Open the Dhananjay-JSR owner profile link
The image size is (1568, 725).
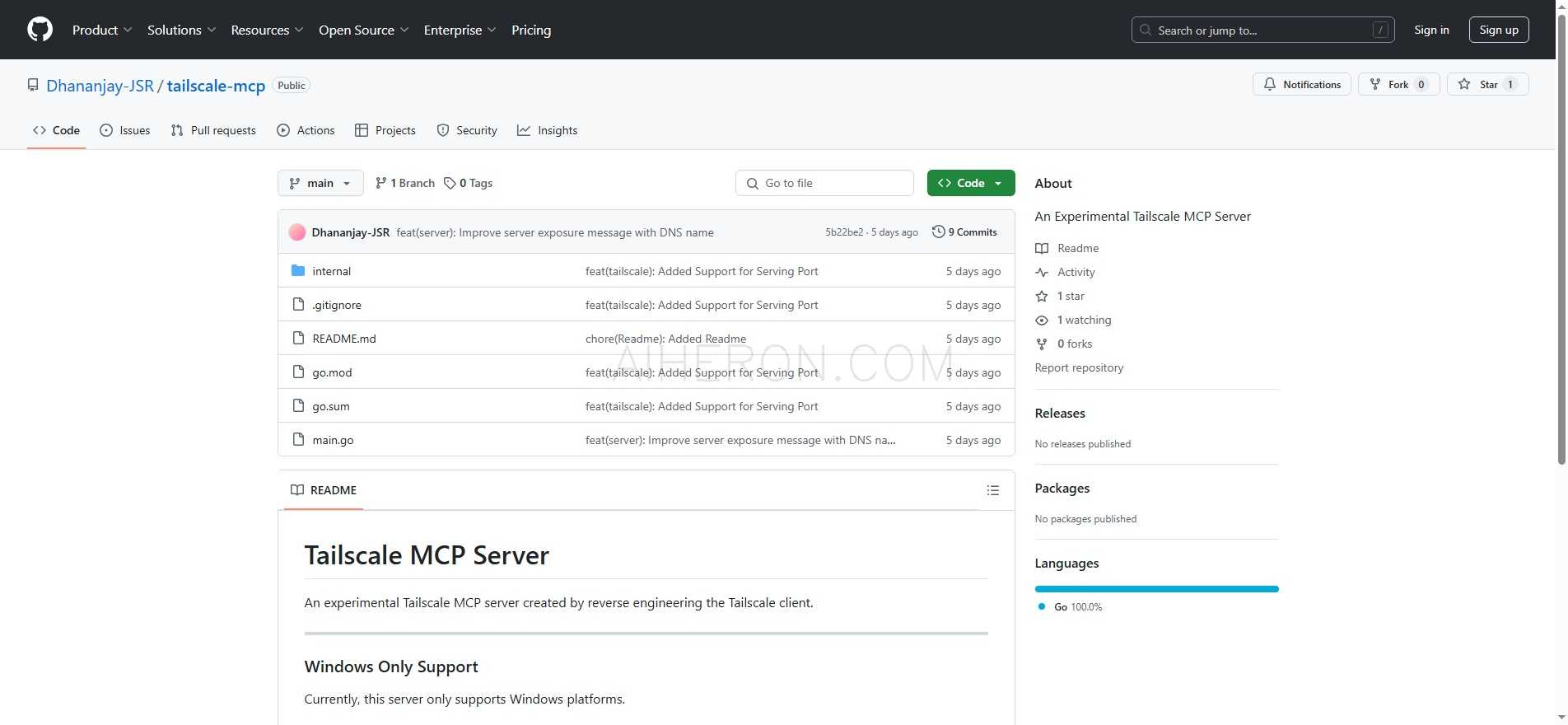click(100, 86)
